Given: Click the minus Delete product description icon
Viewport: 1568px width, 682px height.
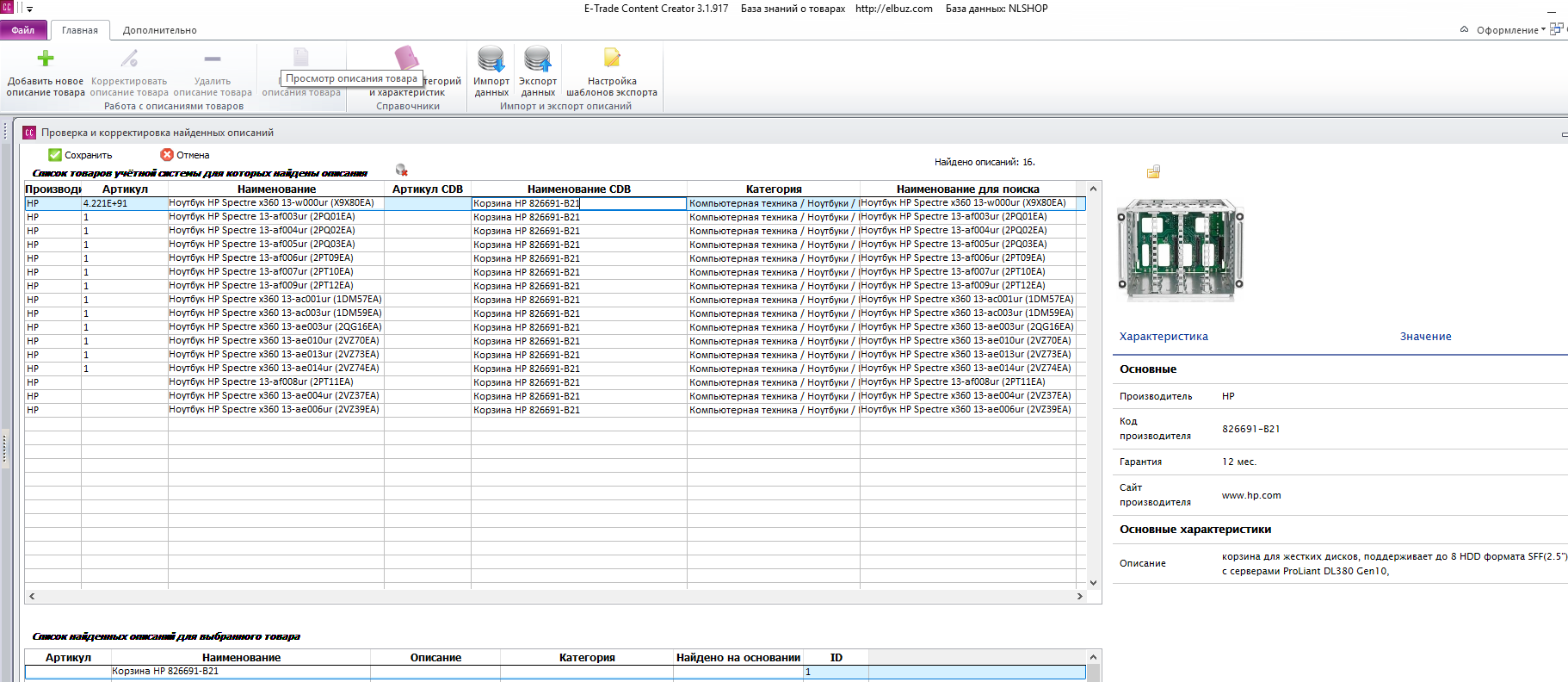Looking at the screenshot, I should (213, 59).
